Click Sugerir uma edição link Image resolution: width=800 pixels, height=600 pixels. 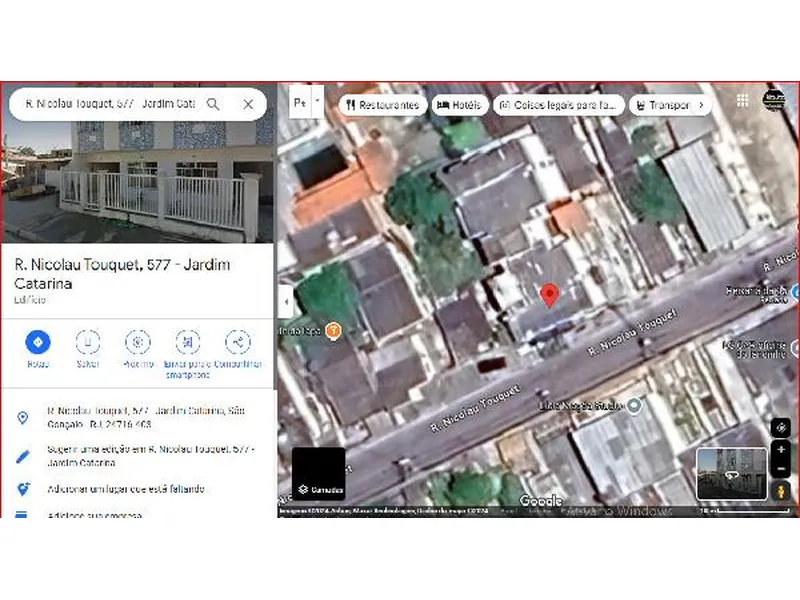click(x=150, y=457)
